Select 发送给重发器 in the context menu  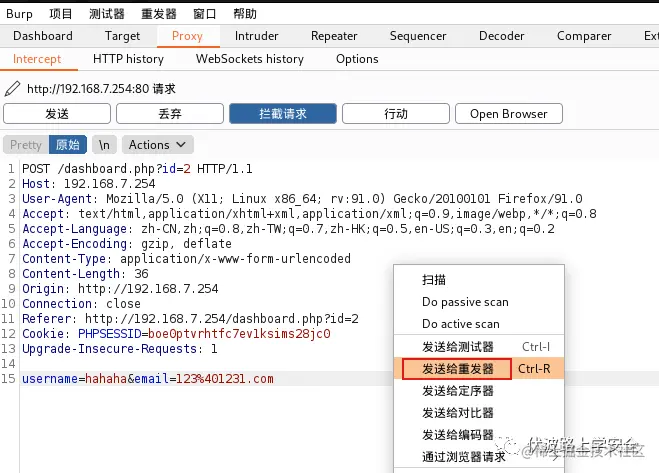479,369
